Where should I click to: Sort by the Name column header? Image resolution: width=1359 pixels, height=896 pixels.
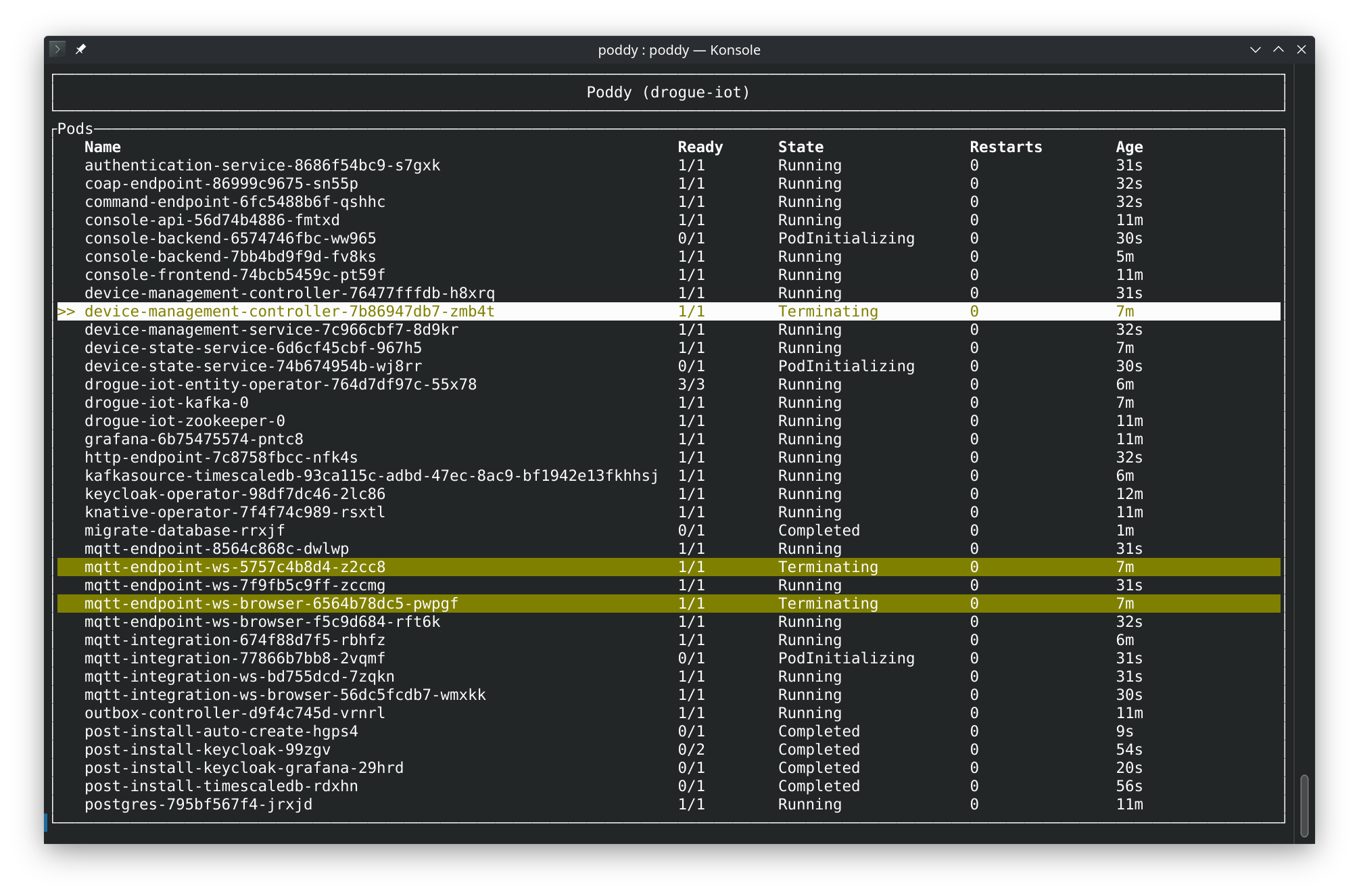pos(103,147)
